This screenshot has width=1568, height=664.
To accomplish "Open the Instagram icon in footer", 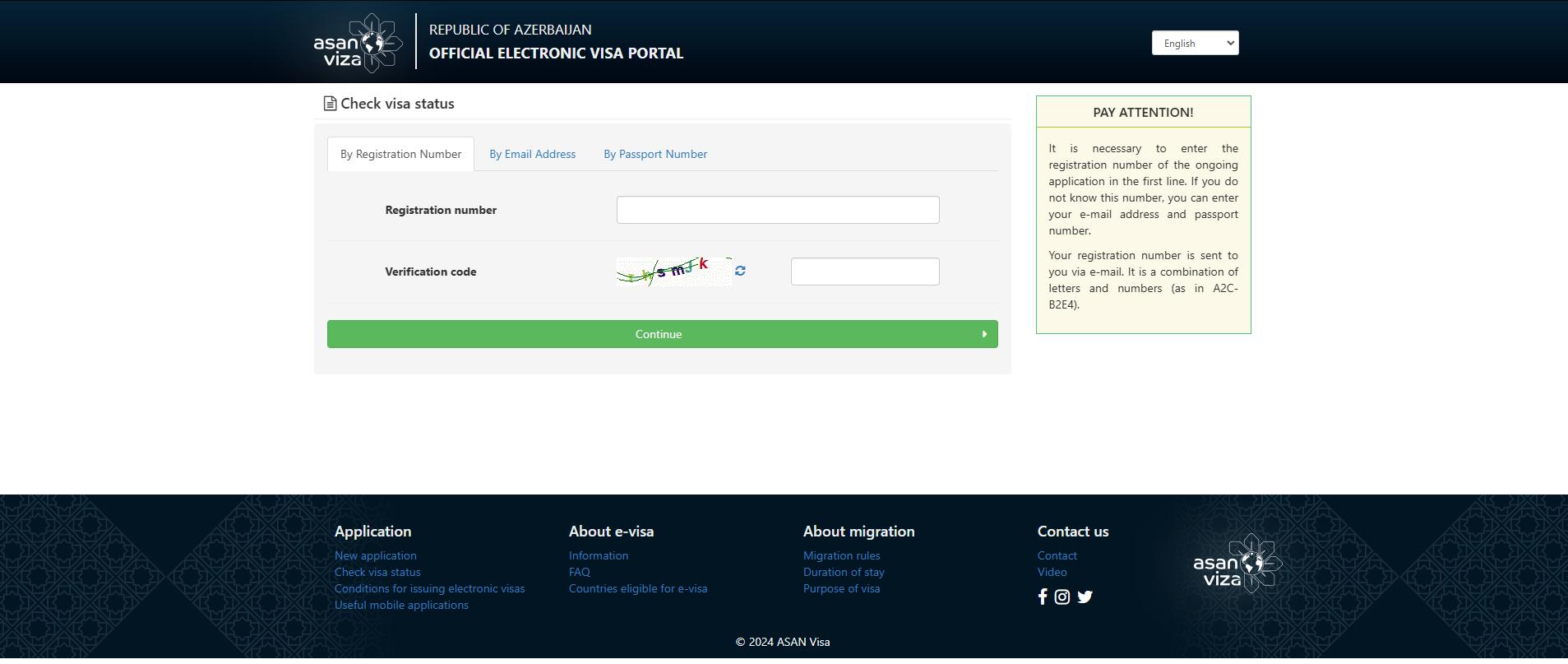I will coord(1062,597).
